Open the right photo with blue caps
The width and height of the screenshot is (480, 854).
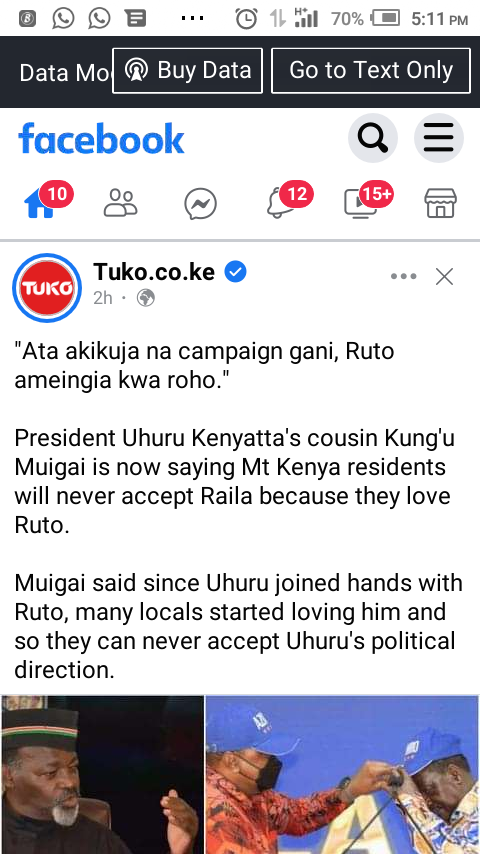[x=343, y=774]
